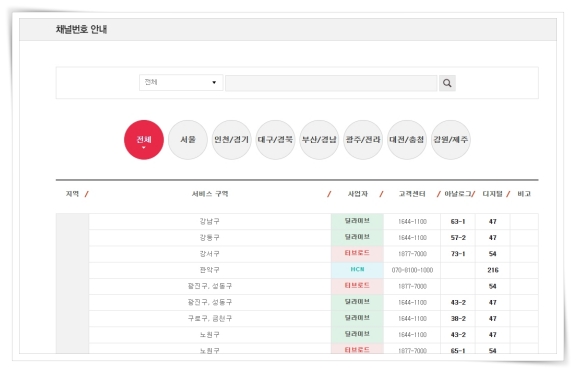Focus the channel search text field
This screenshot has height=373, width=576.
pyautogui.click(x=331, y=83)
